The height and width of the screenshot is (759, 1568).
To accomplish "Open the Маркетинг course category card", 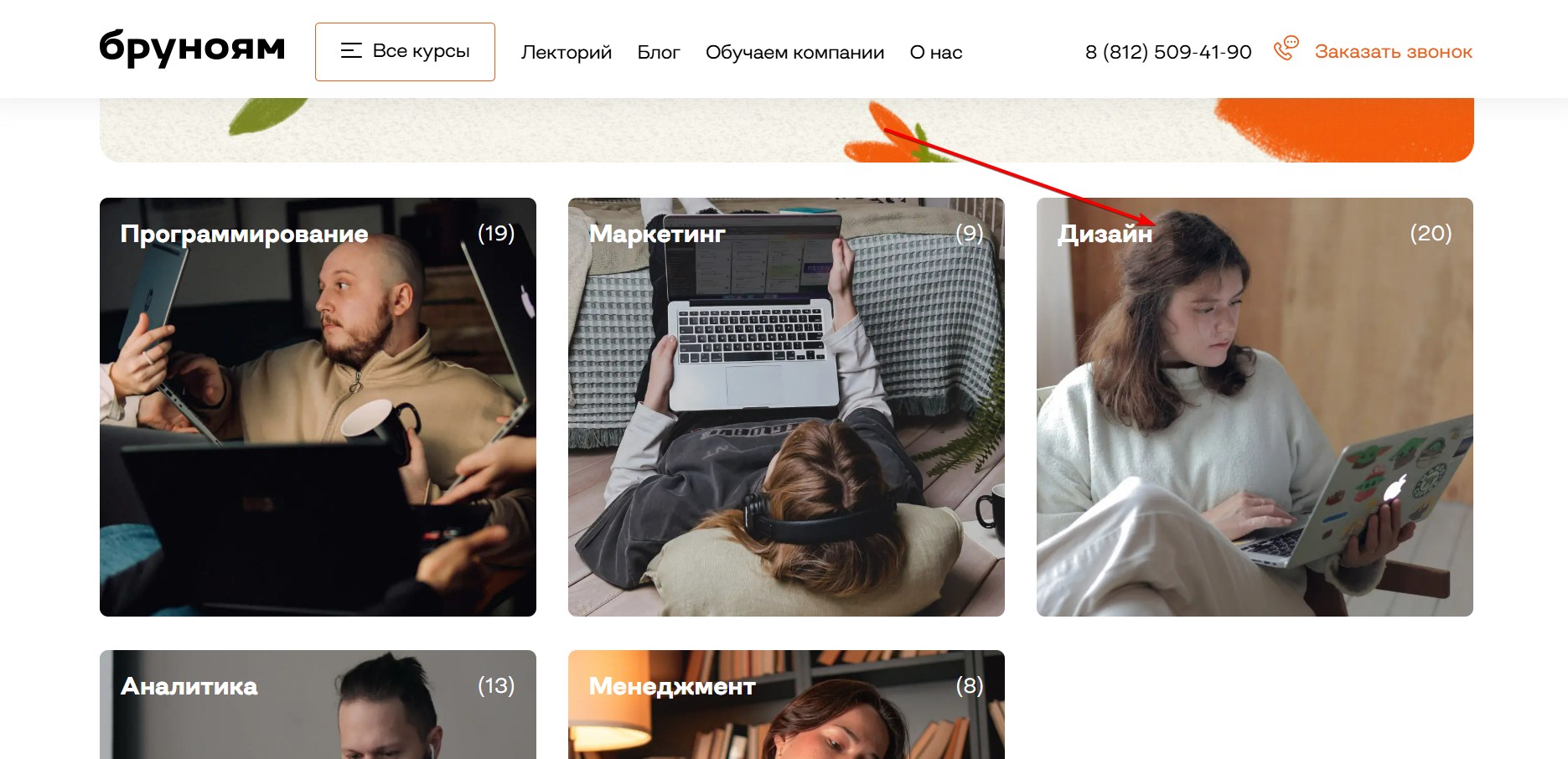I will point(786,407).
